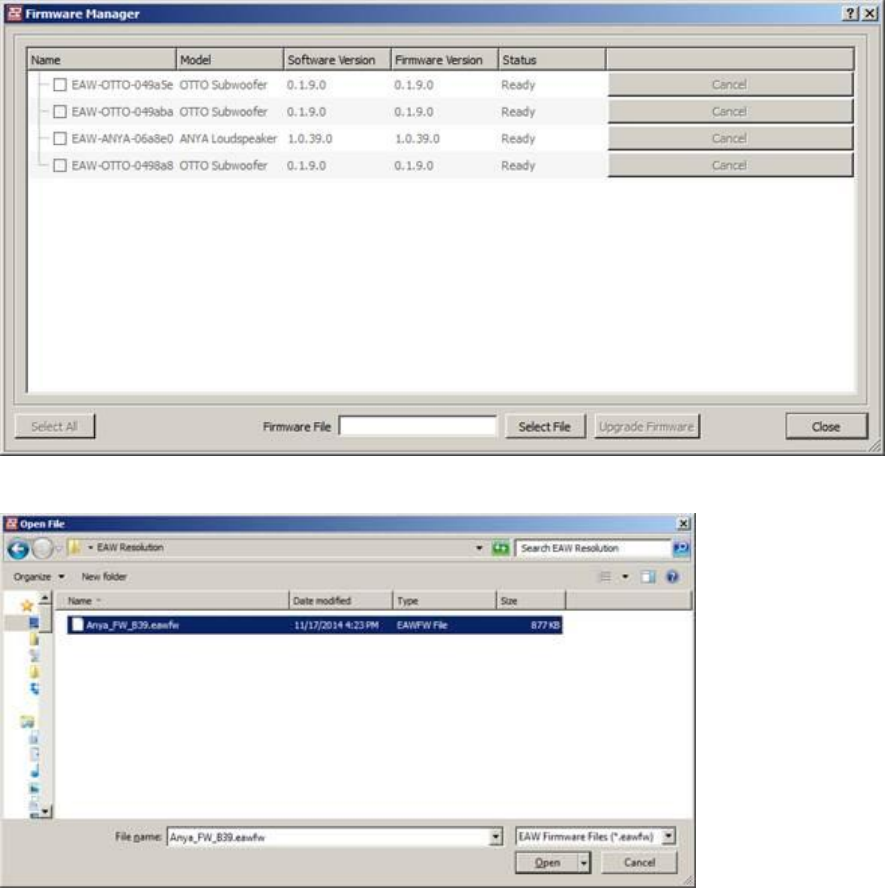Click the navigation pane scroll down arrow
This screenshot has height=888, width=885.
click(45, 812)
